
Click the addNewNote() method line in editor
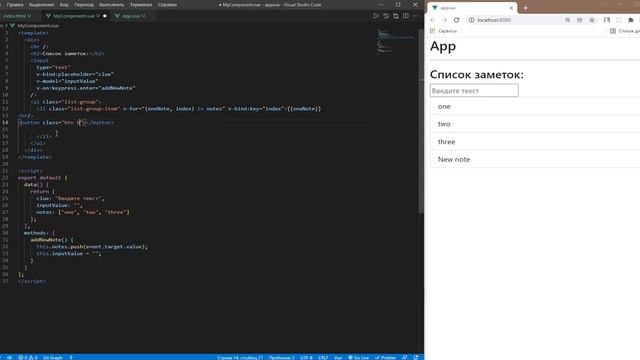click(x=52, y=240)
